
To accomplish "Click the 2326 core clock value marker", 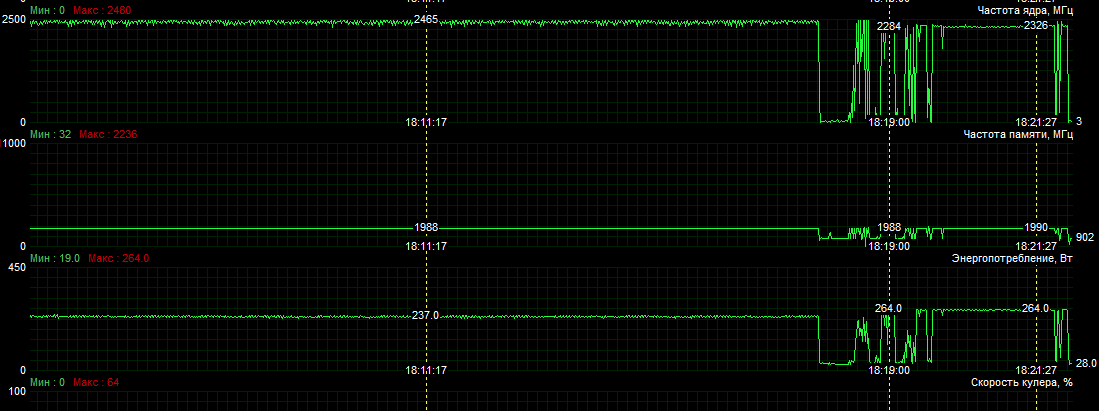I will pos(1036,26).
